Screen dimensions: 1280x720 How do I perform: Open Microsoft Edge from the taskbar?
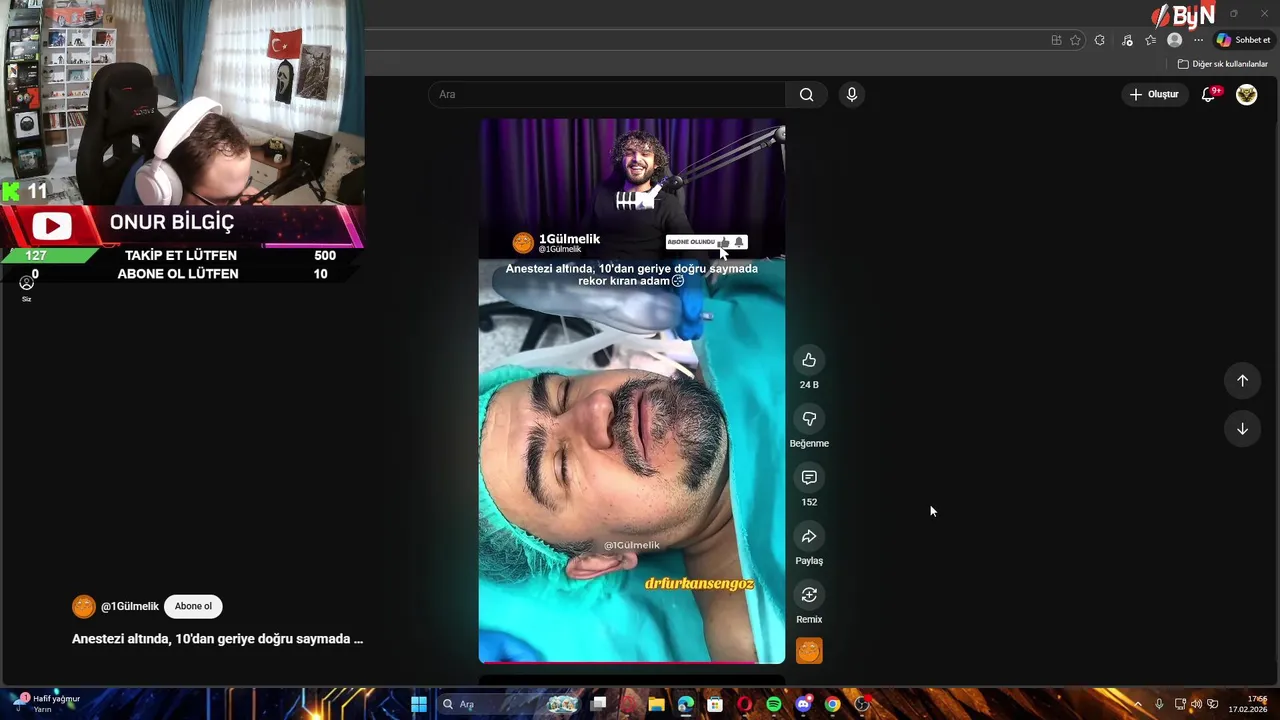point(685,704)
